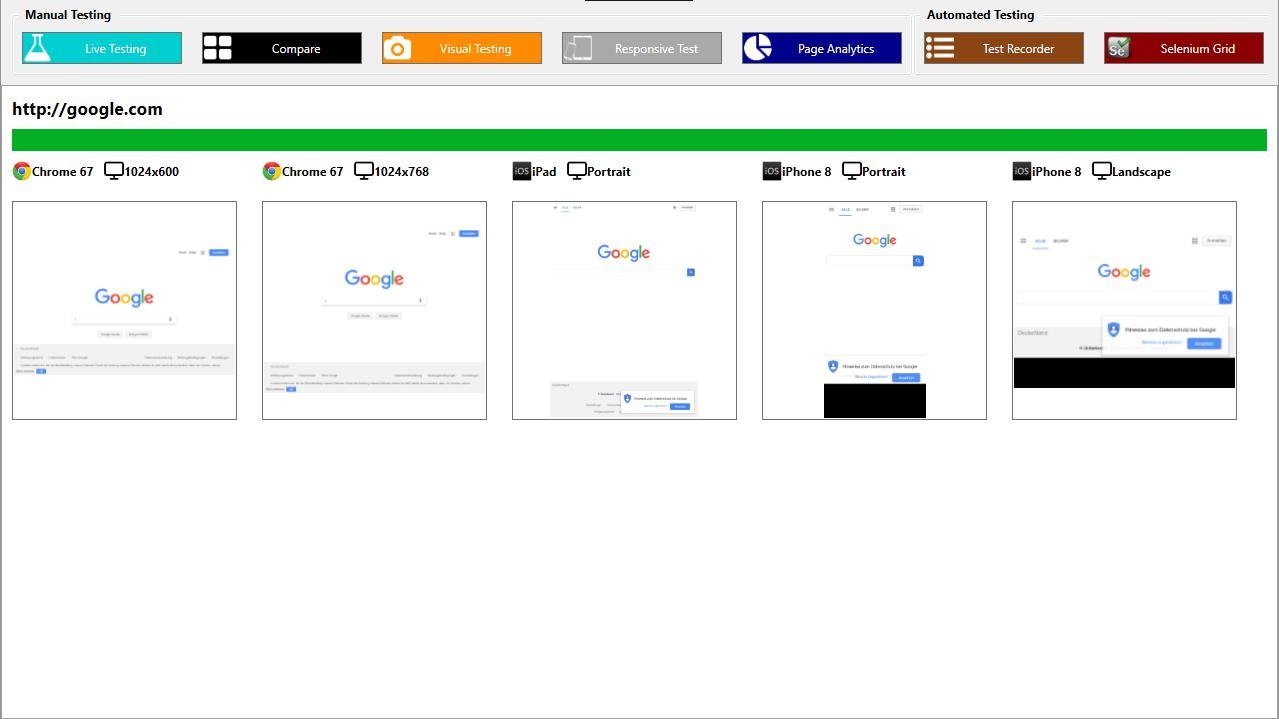Click monitor icon for iPad Portrait
Screen dimensions: 1279x719
pos(577,171)
